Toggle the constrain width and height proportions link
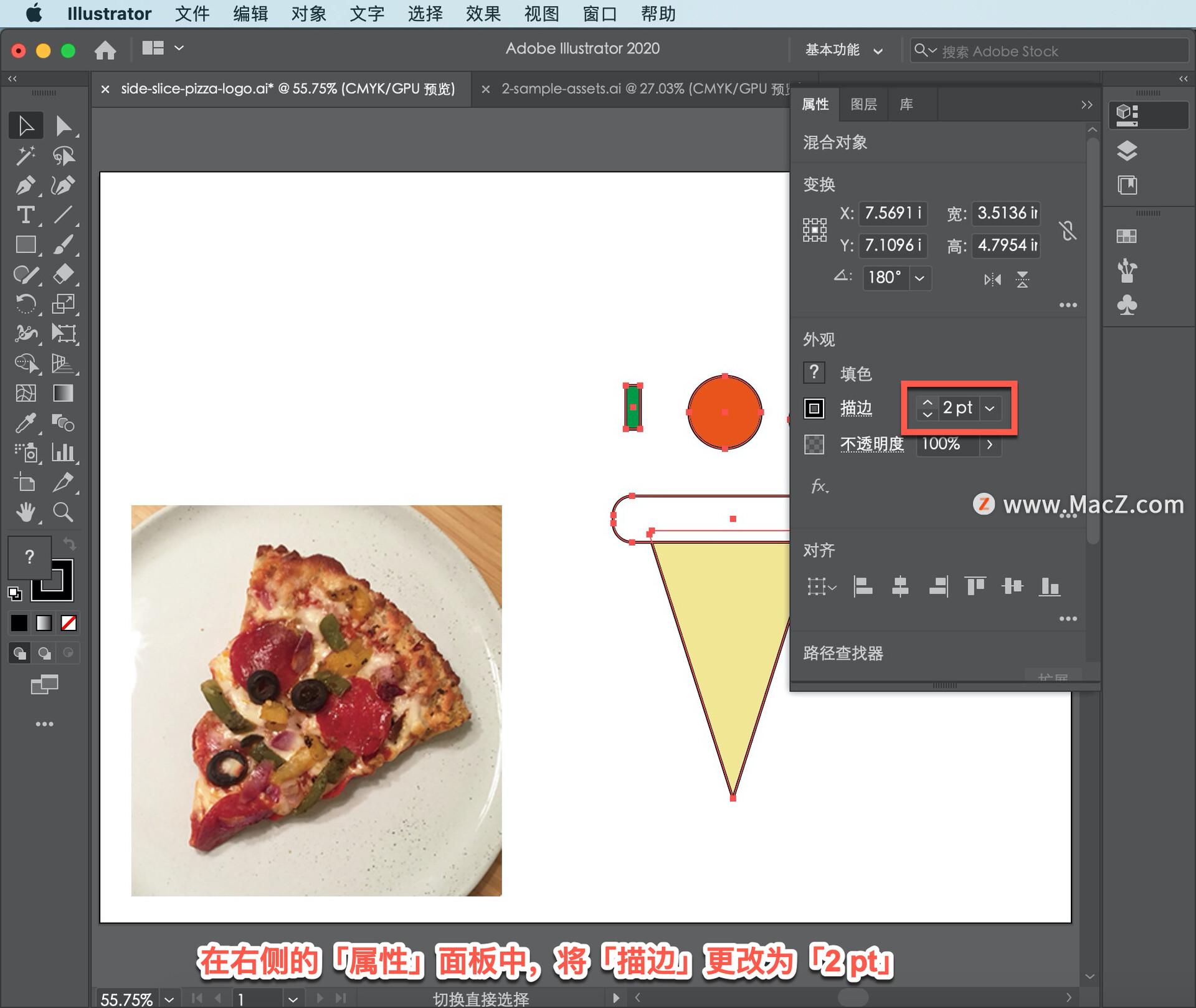 click(1068, 231)
